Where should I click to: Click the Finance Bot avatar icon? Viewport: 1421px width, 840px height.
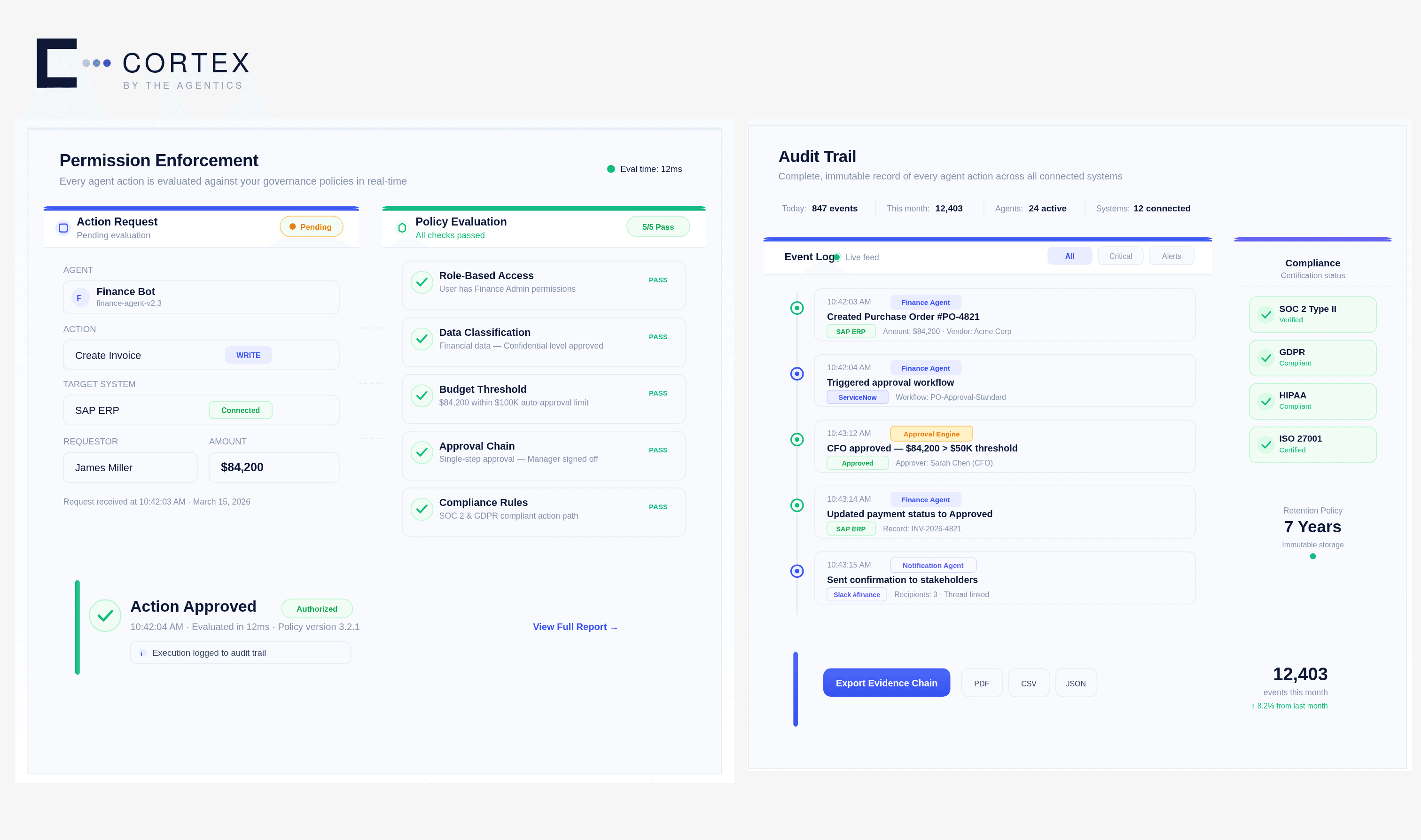click(80, 298)
